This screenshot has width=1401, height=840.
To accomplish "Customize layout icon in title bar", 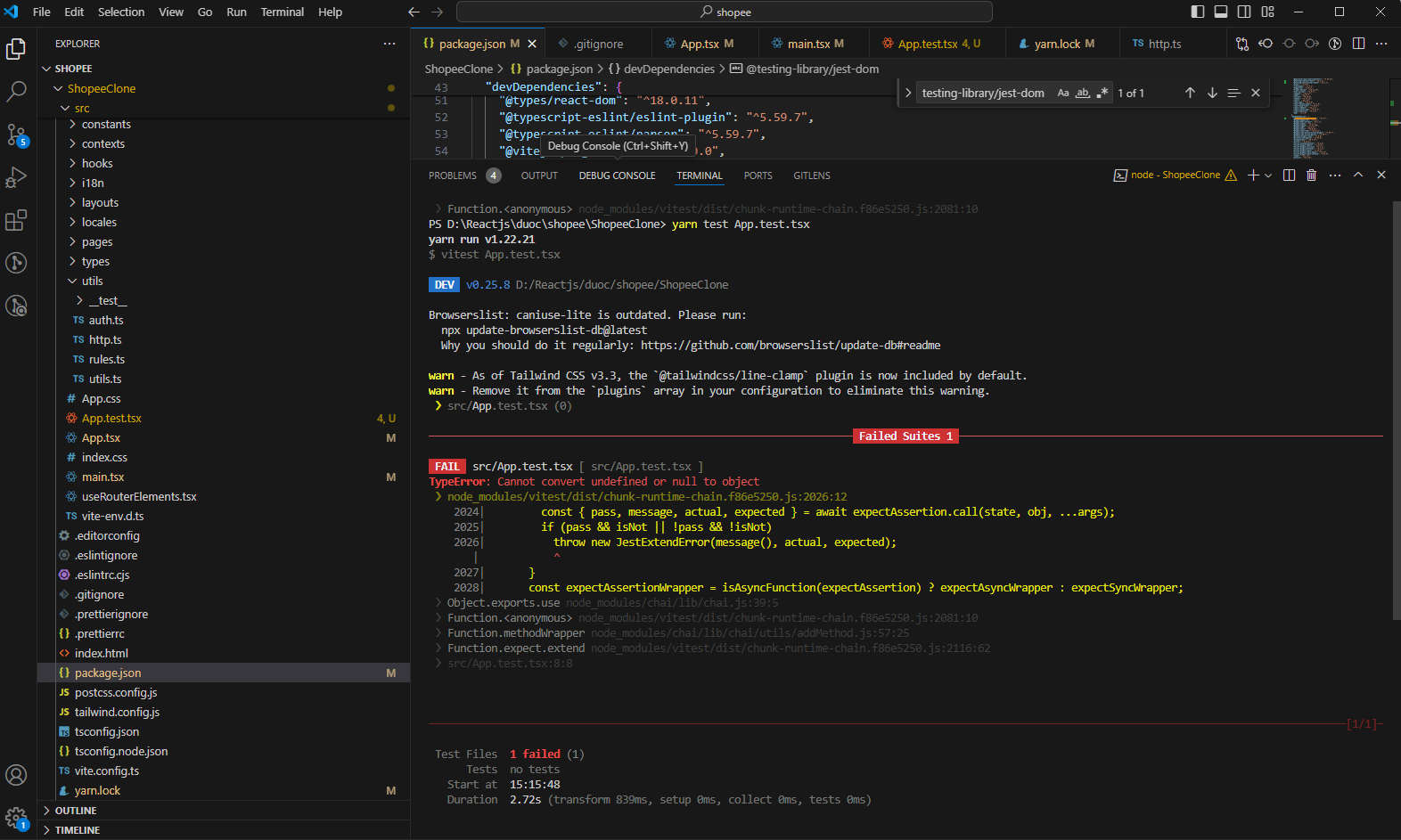I will [1267, 12].
